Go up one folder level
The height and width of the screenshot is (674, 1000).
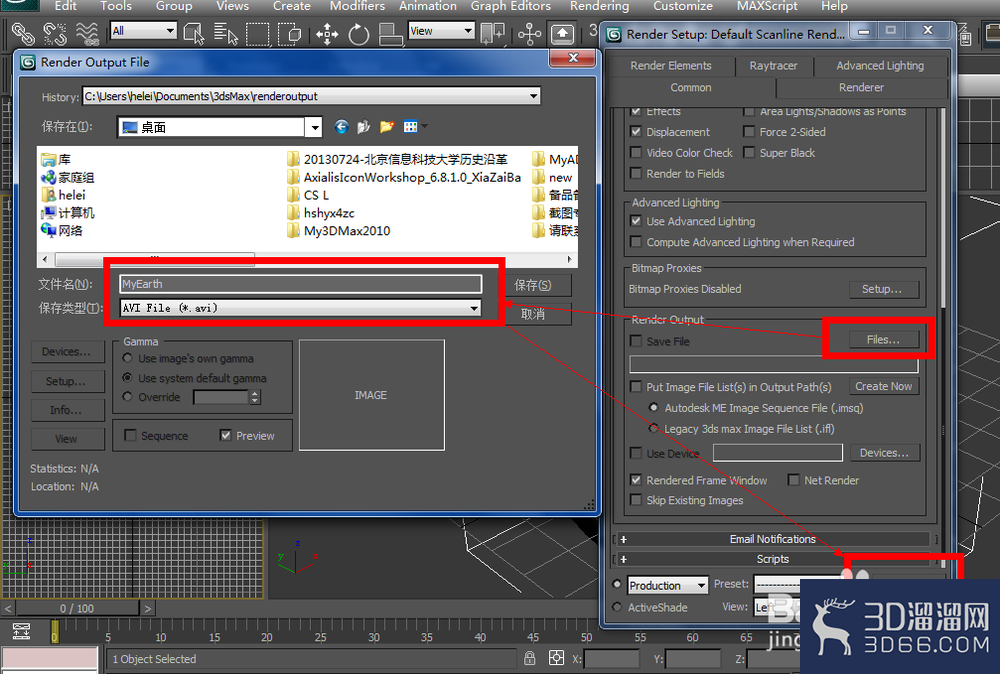[x=364, y=127]
